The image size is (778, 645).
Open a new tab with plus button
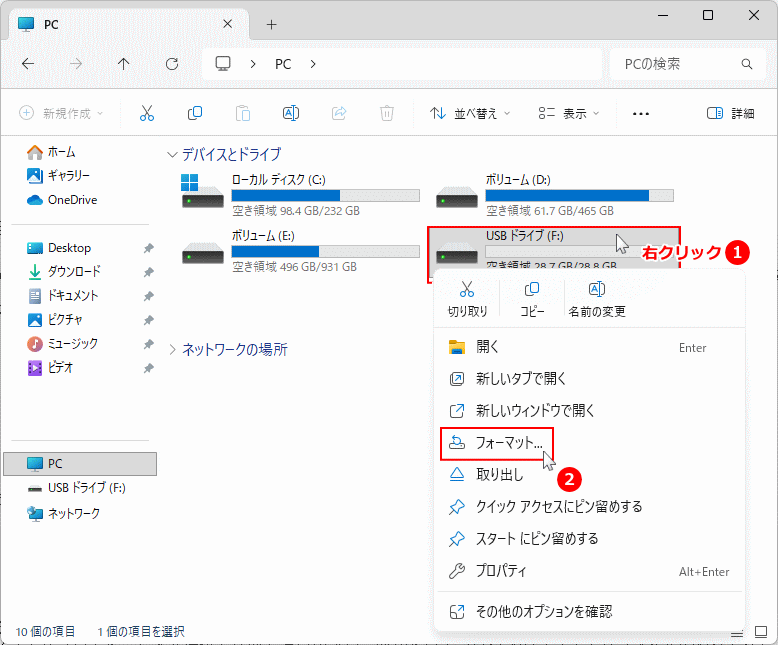coord(271,24)
